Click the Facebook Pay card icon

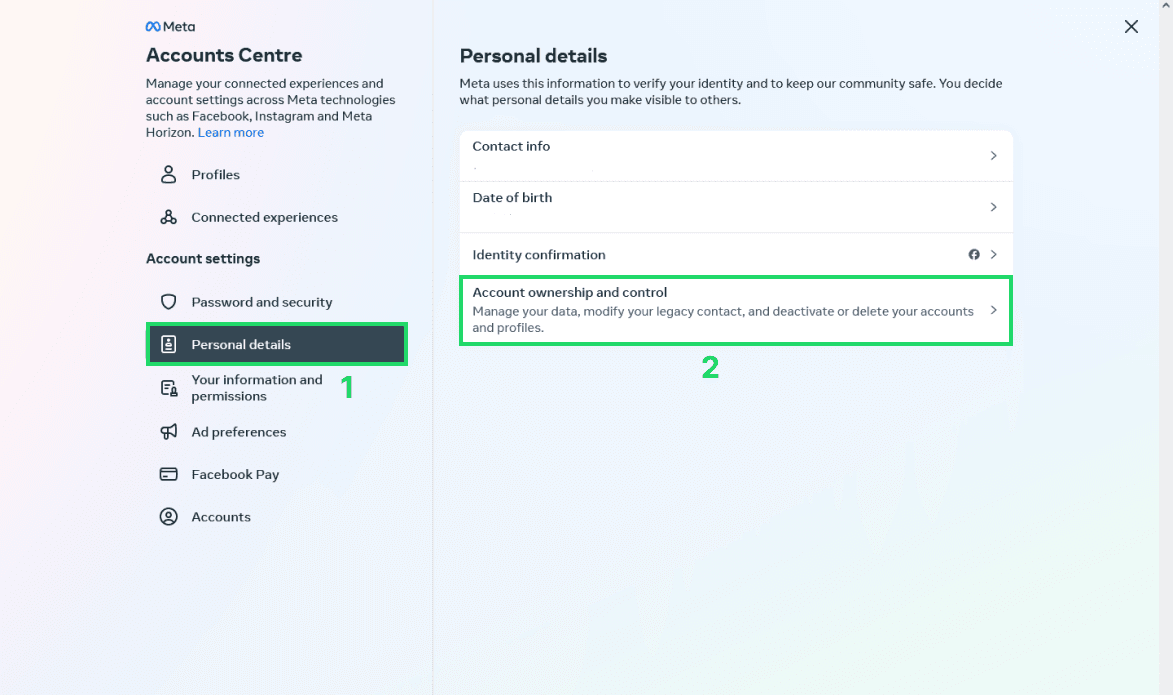tap(168, 474)
